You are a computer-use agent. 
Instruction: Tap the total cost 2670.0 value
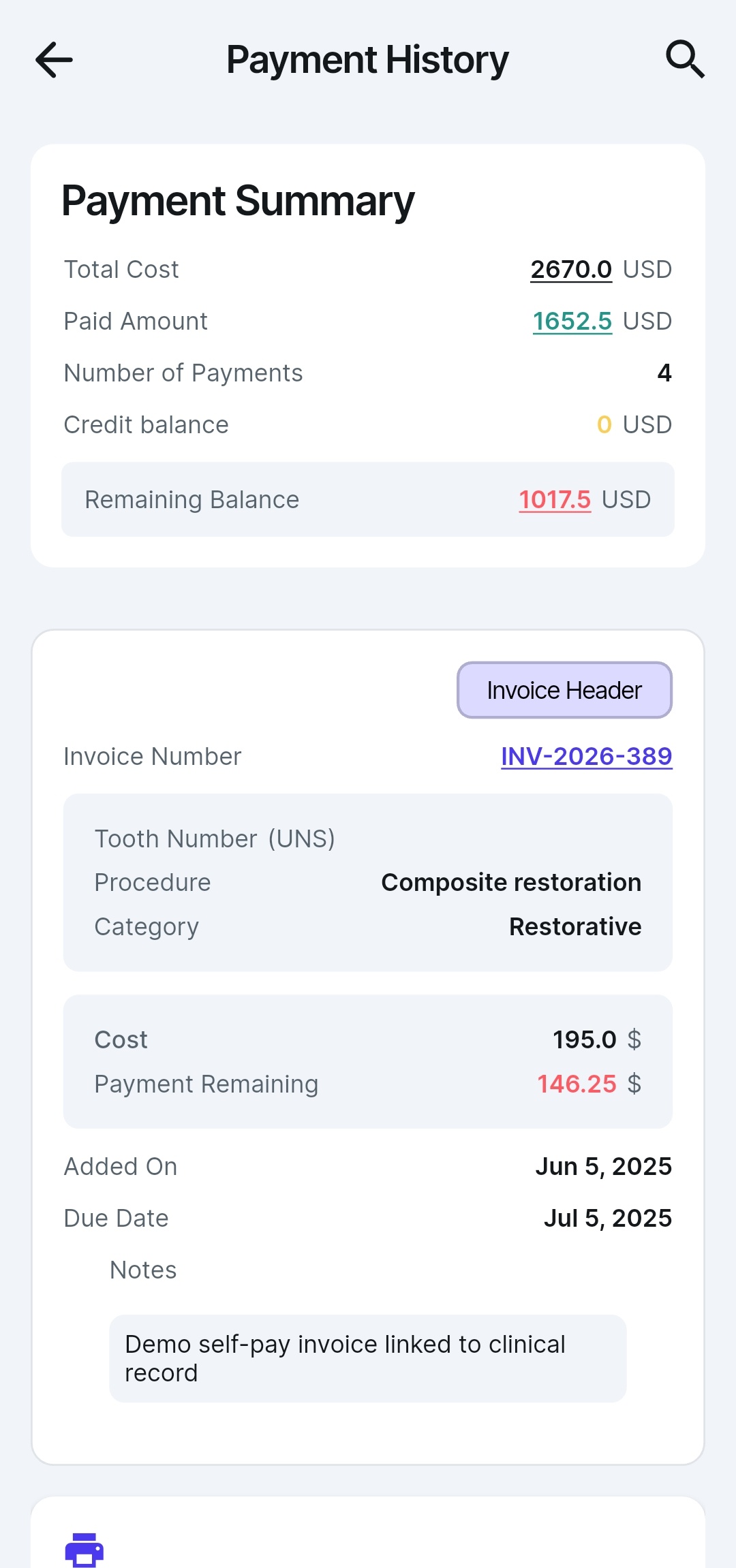[571, 270]
